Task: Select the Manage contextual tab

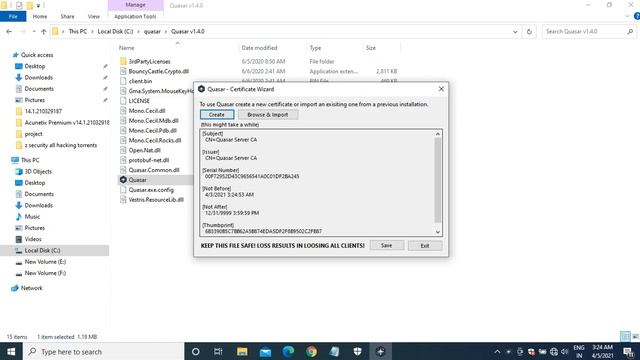Action: [x=136, y=5]
